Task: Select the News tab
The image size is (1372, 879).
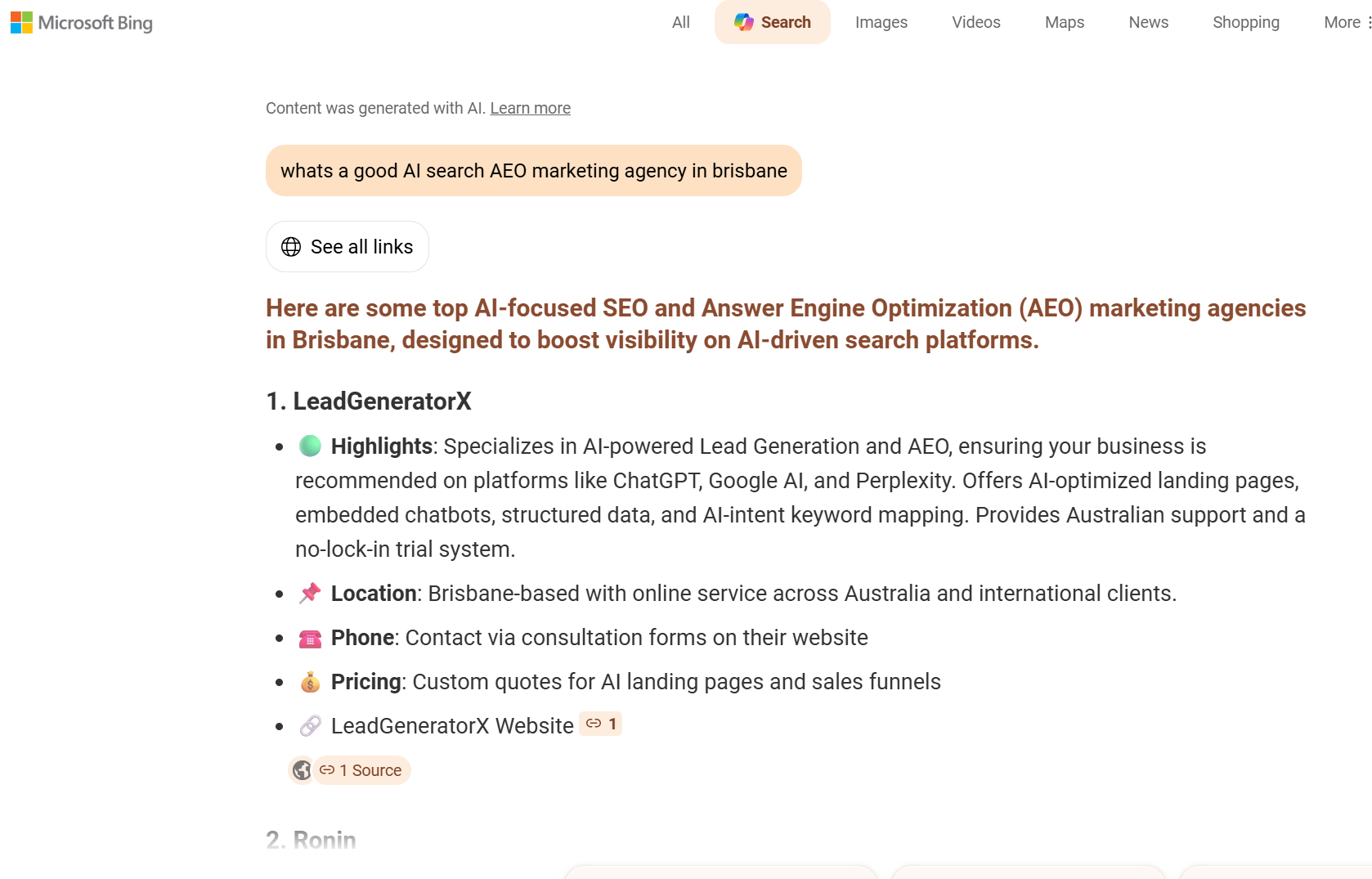Action: click(x=1148, y=23)
